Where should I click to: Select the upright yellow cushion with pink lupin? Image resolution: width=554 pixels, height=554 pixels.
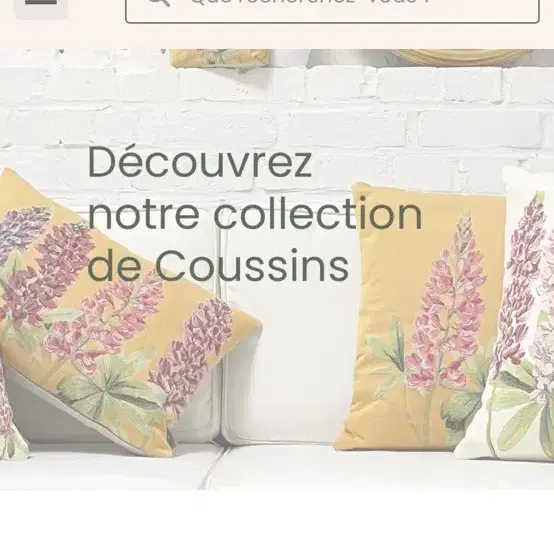420,318
